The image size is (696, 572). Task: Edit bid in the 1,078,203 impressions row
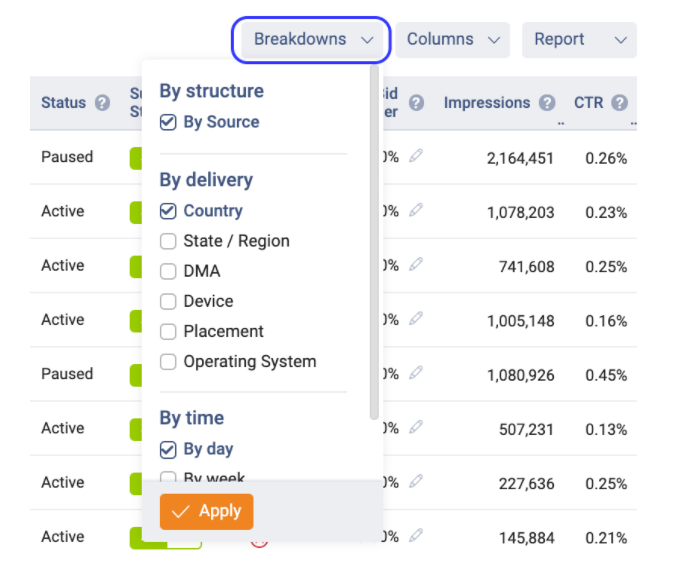416,210
